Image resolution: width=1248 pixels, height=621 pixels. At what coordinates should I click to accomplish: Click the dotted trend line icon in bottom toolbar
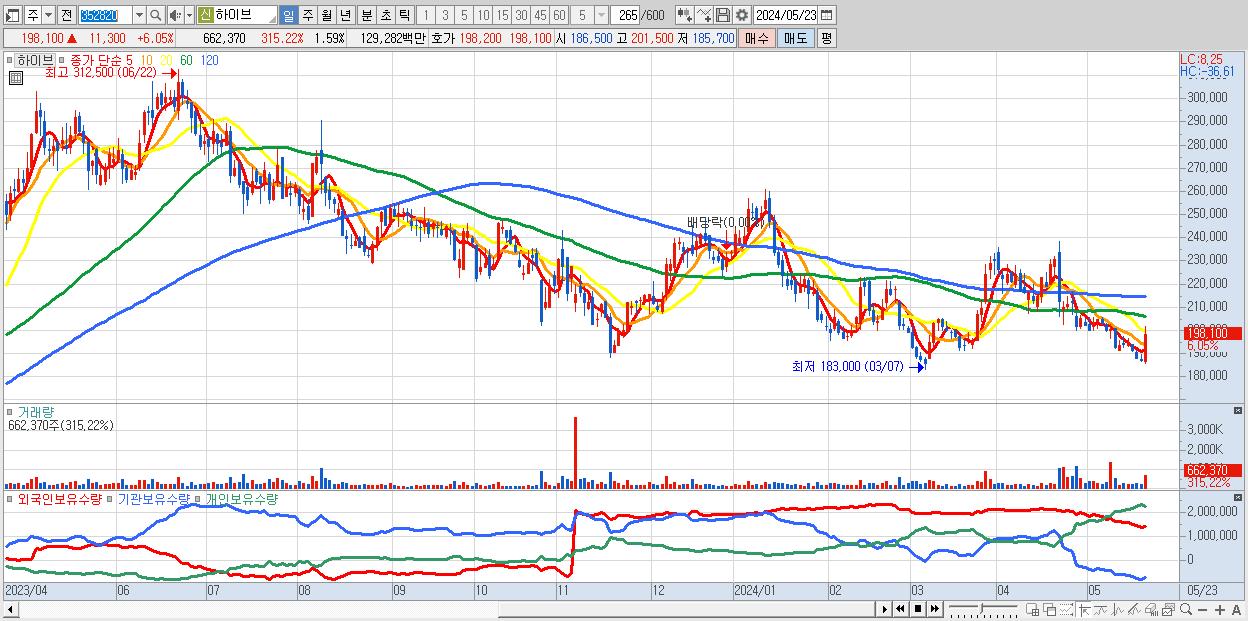(x=1066, y=609)
